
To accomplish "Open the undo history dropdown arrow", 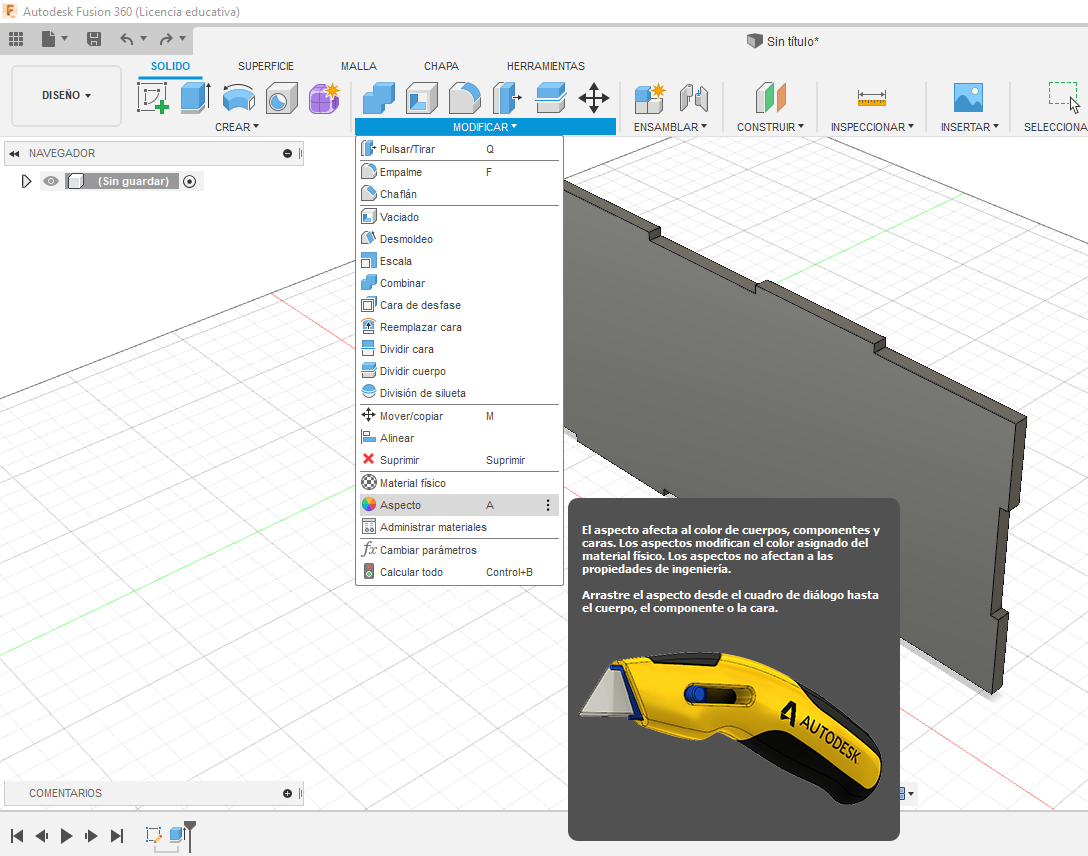I will [144, 39].
